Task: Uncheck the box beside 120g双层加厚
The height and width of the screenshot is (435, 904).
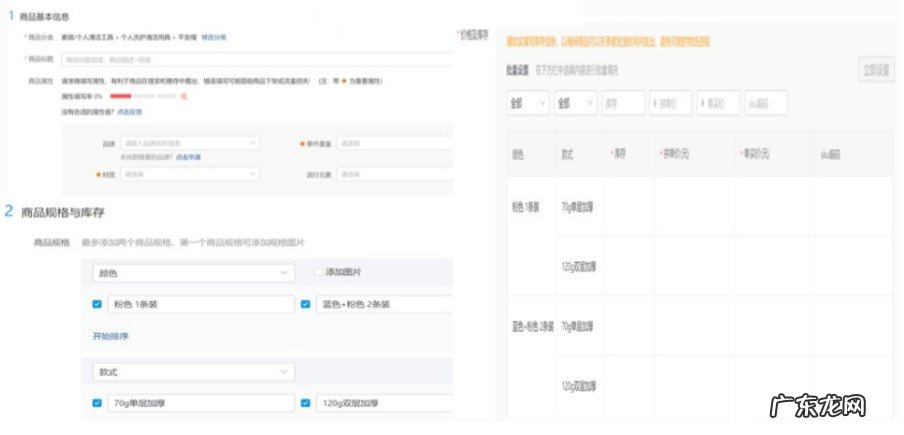Action: pyautogui.click(x=306, y=403)
